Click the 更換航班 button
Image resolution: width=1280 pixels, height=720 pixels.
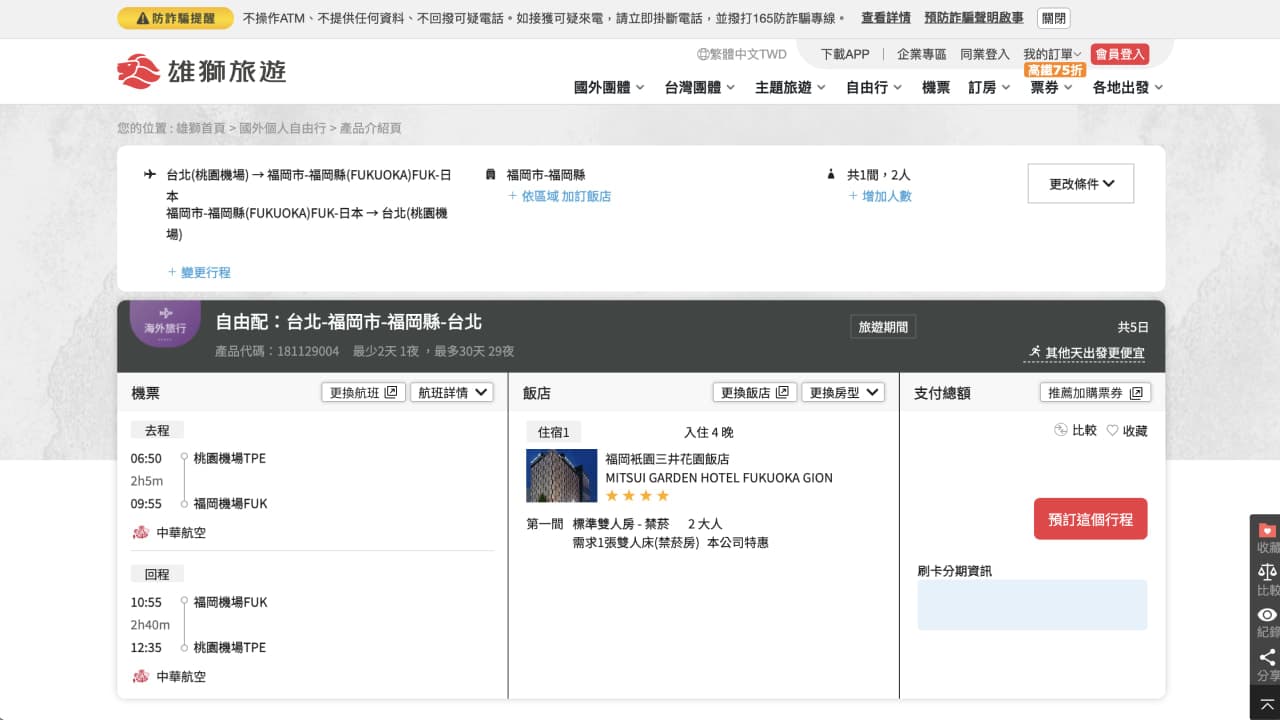point(364,392)
